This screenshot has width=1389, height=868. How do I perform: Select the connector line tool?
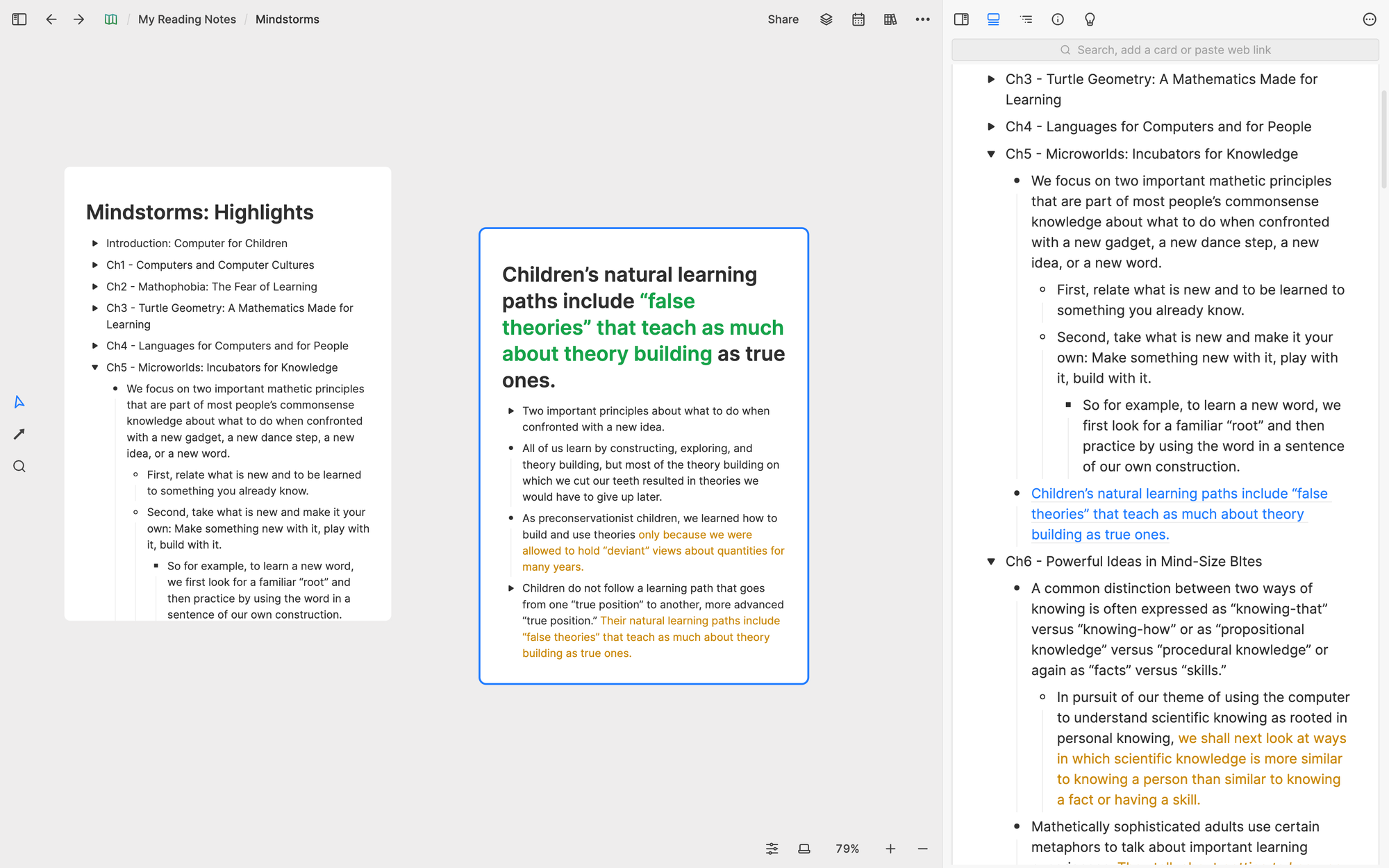pyautogui.click(x=19, y=434)
